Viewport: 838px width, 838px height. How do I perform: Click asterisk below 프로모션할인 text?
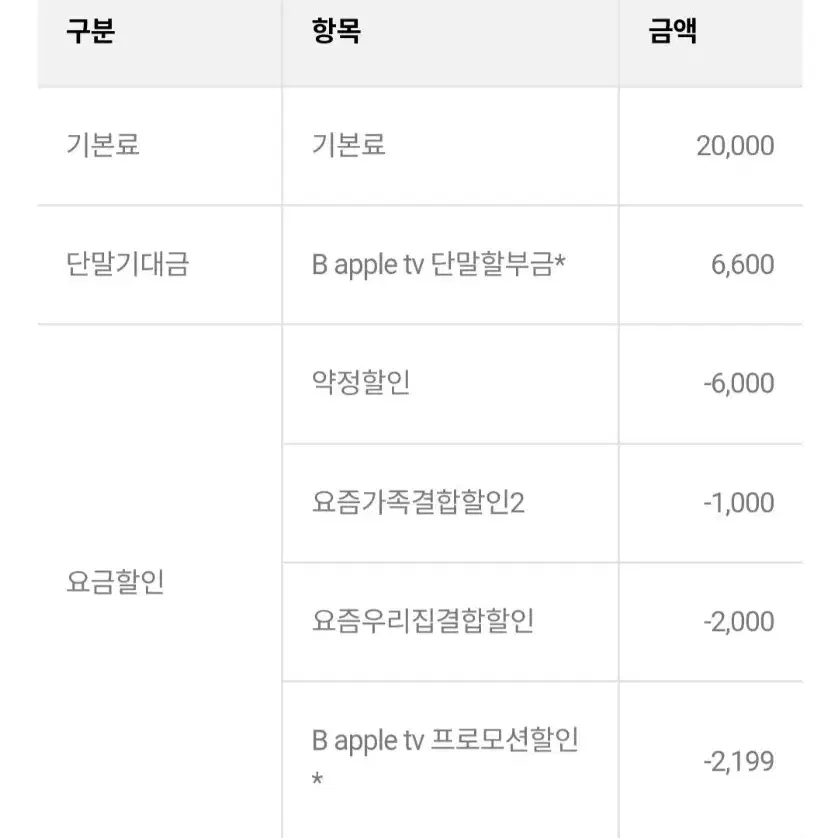(317, 779)
